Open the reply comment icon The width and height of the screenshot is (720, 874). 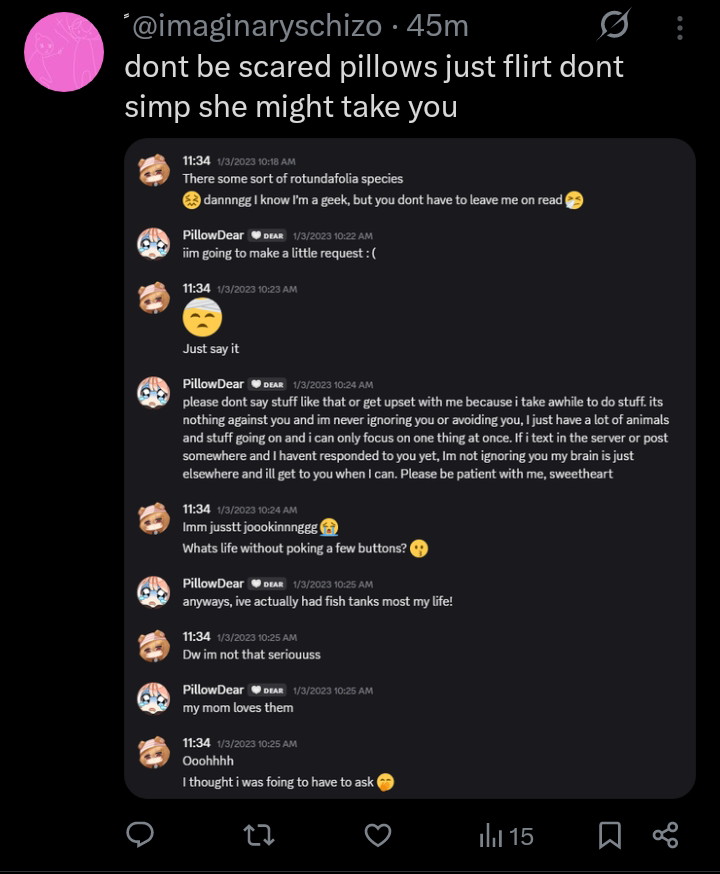[141, 834]
